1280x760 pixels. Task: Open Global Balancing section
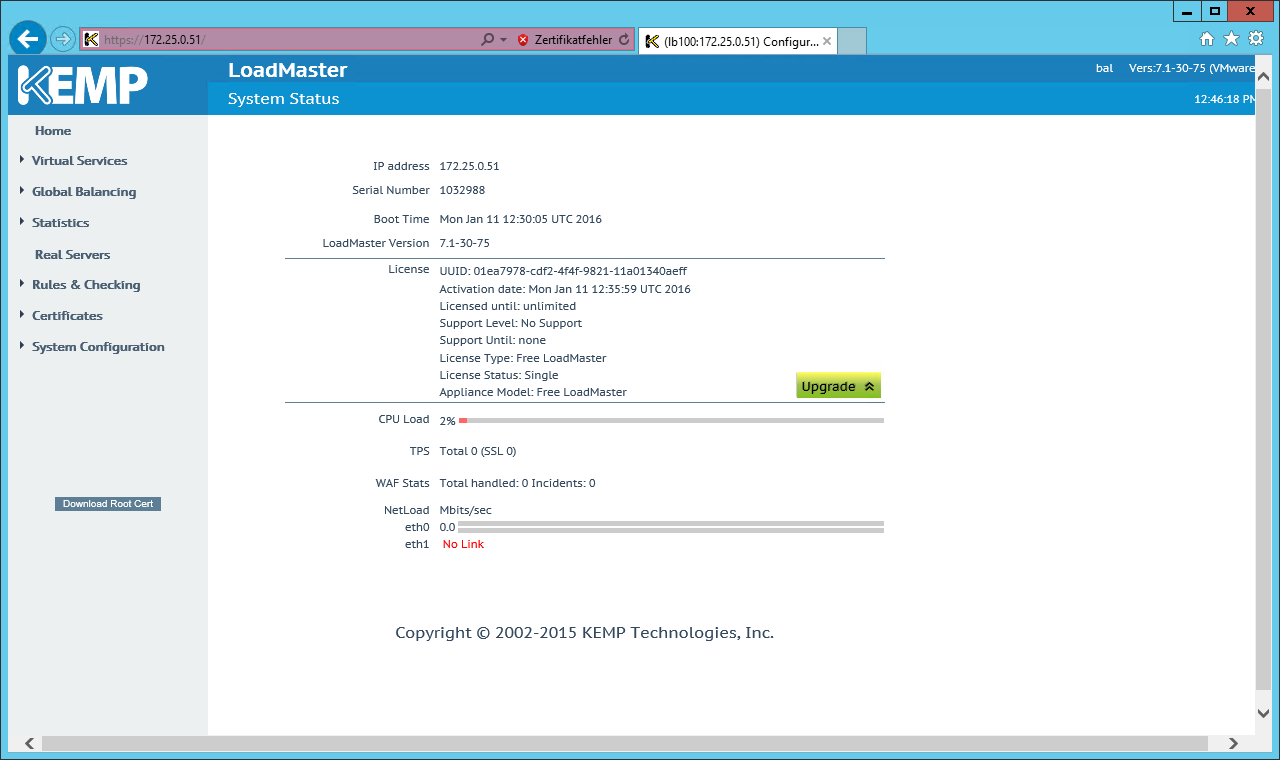pyautogui.click(x=84, y=192)
